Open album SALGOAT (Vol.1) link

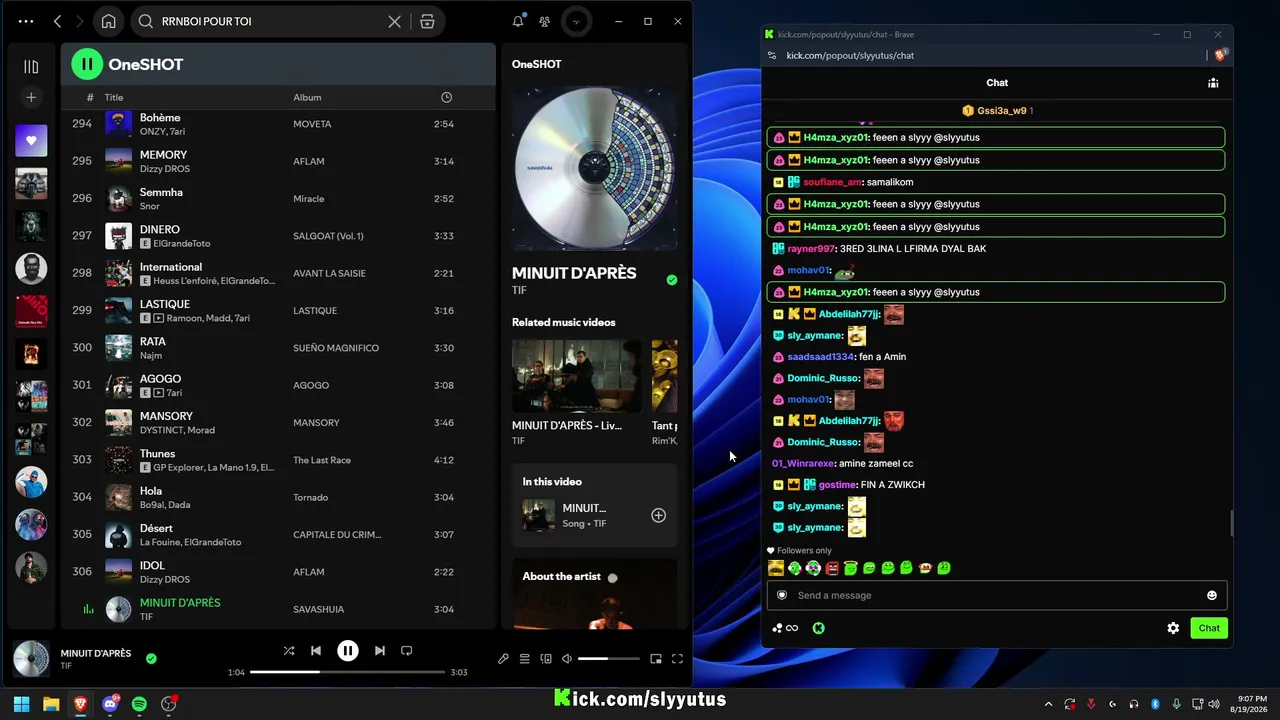[x=328, y=236]
